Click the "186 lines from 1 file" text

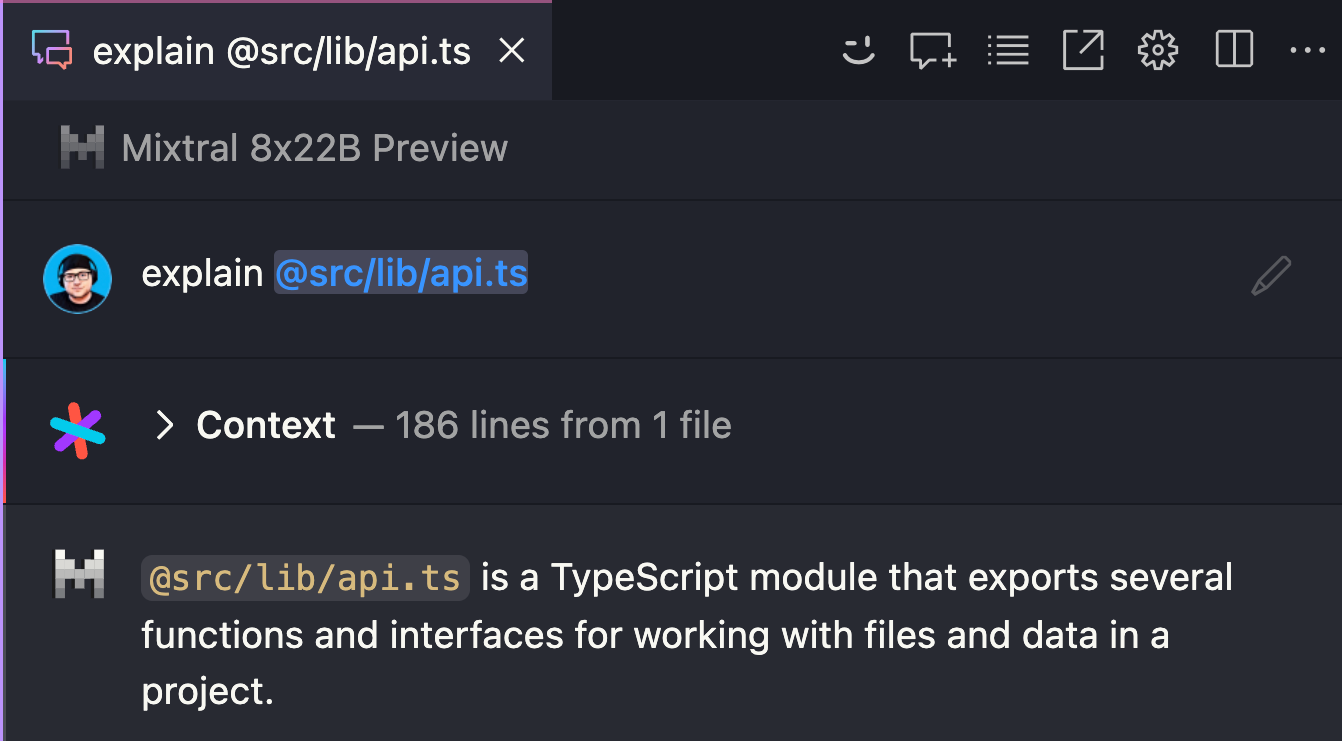point(563,426)
